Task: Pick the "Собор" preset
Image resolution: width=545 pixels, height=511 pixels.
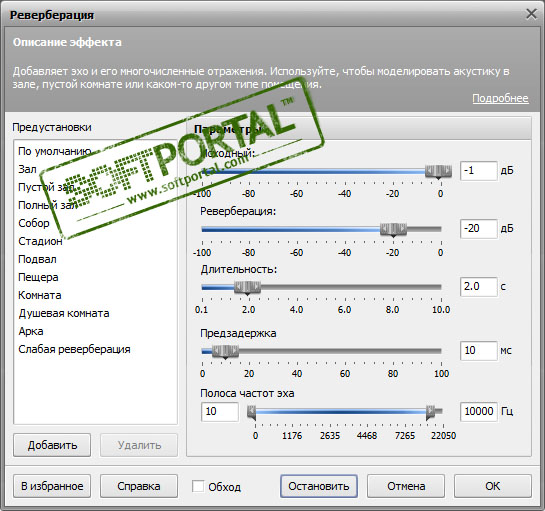Action: tap(34, 223)
